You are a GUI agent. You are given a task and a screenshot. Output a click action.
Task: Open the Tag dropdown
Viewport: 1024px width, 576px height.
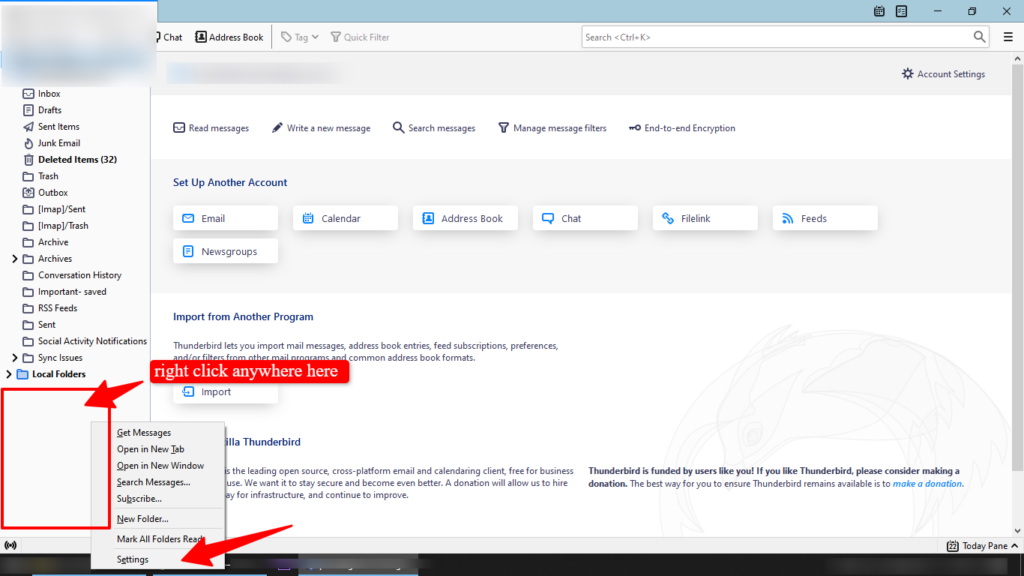click(x=298, y=37)
